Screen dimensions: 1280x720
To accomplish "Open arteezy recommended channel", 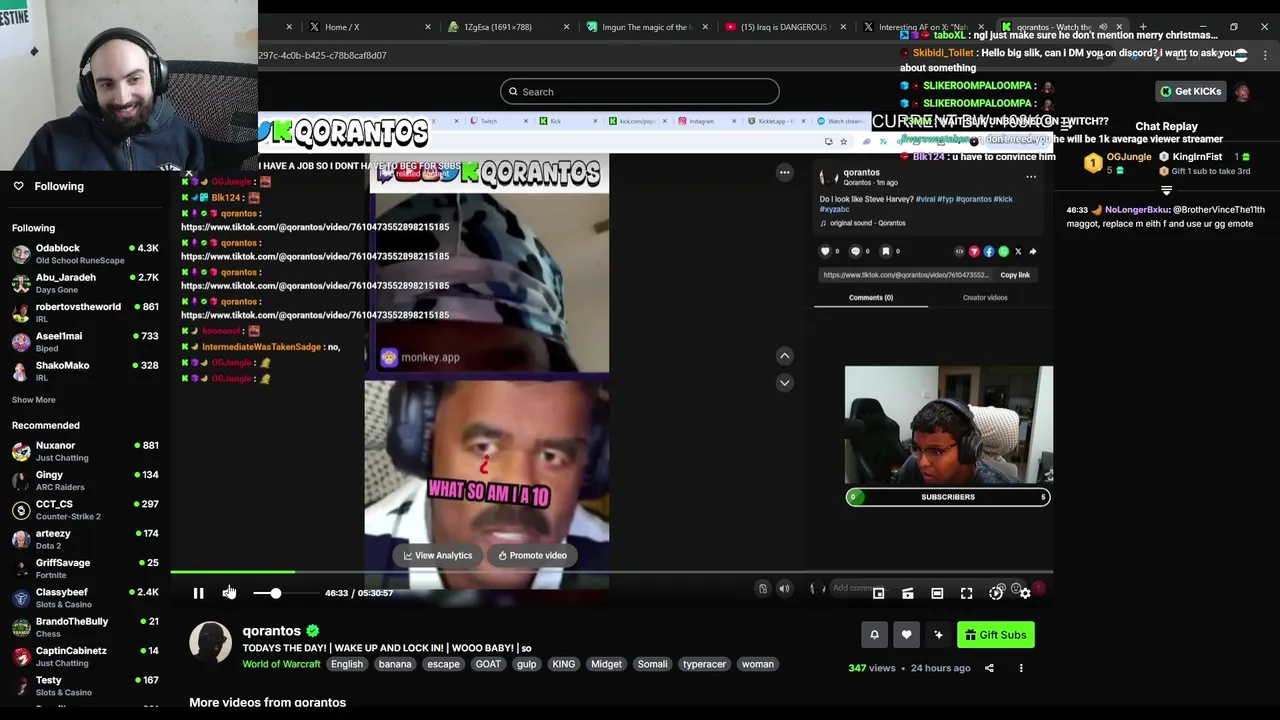I will coord(85,539).
